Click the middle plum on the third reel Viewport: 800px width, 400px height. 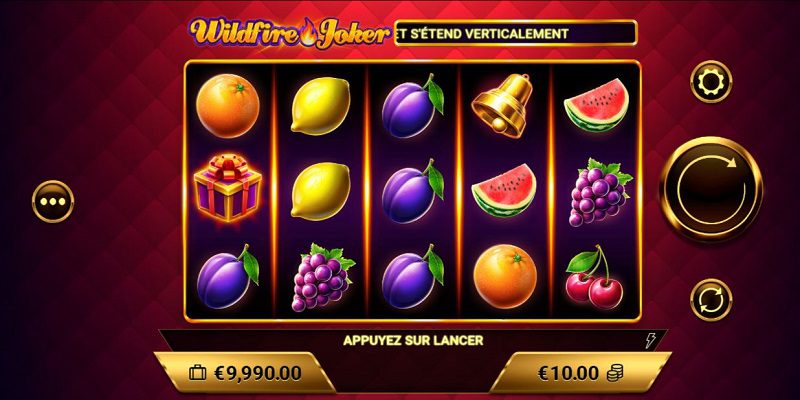pos(412,191)
